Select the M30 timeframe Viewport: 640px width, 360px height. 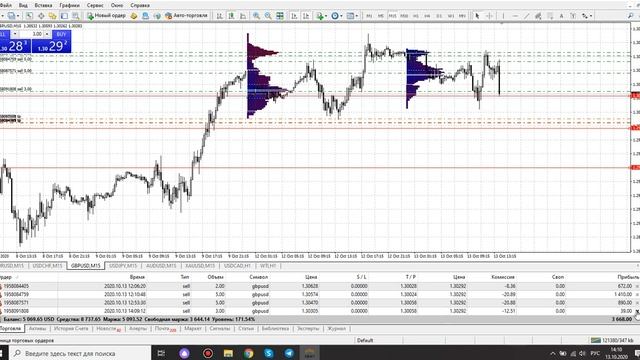pos(404,16)
